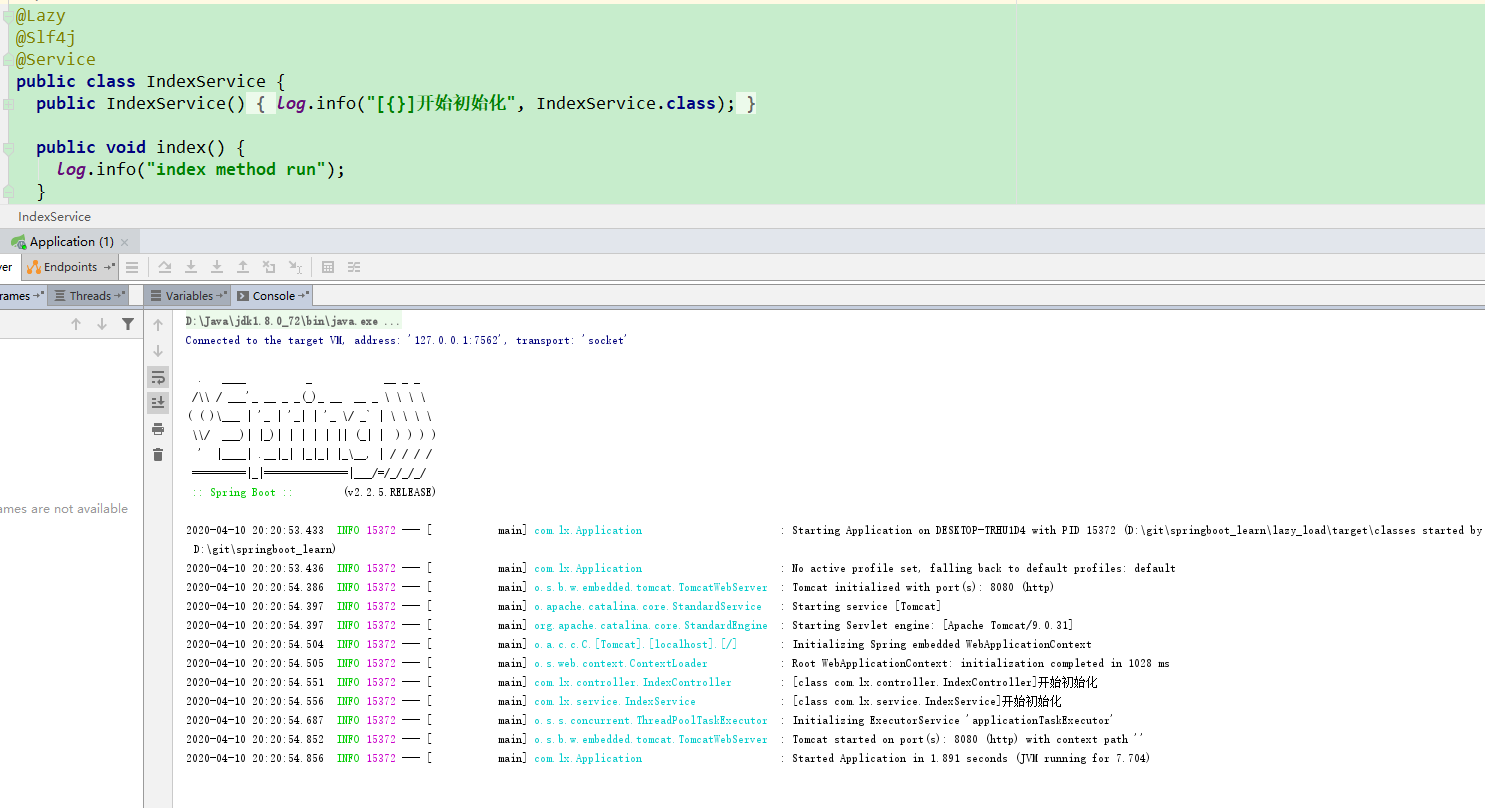This screenshot has height=808, width=1485.
Task: Clear console with the trash icon
Action: pyautogui.click(x=158, y=455)
